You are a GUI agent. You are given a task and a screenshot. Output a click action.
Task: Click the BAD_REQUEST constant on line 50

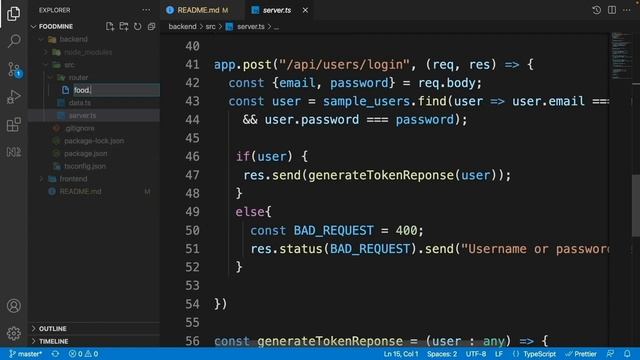click(x=333, y=231)
